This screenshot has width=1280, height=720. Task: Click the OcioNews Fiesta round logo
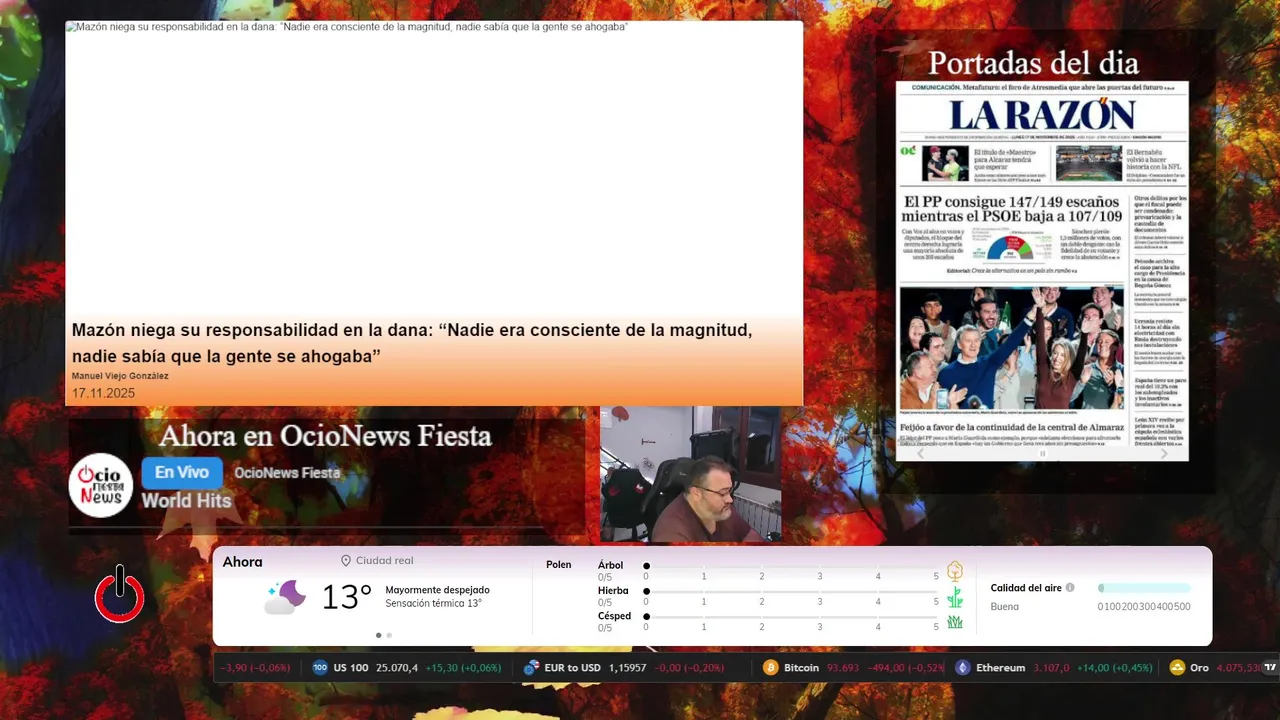[x=101, y=485]
